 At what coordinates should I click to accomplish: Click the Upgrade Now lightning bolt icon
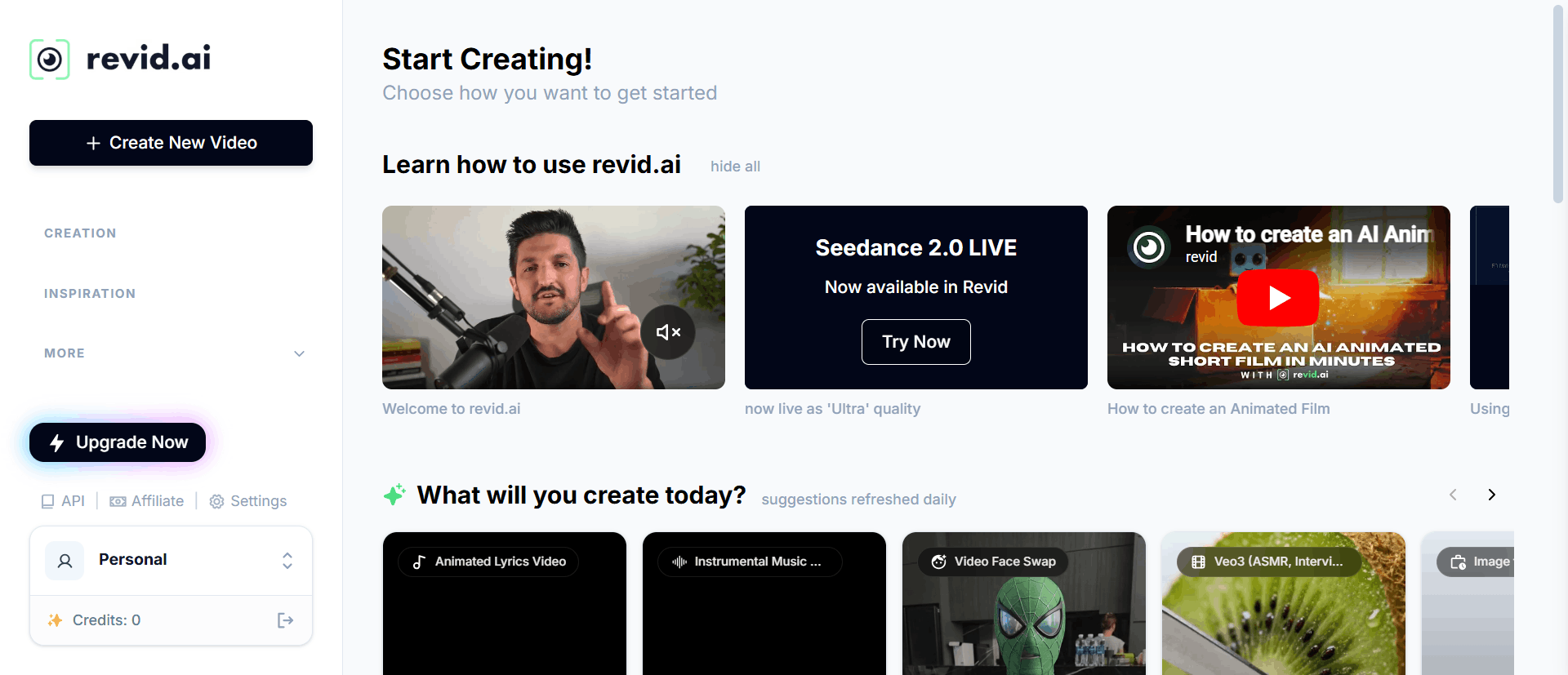point(57,442)
